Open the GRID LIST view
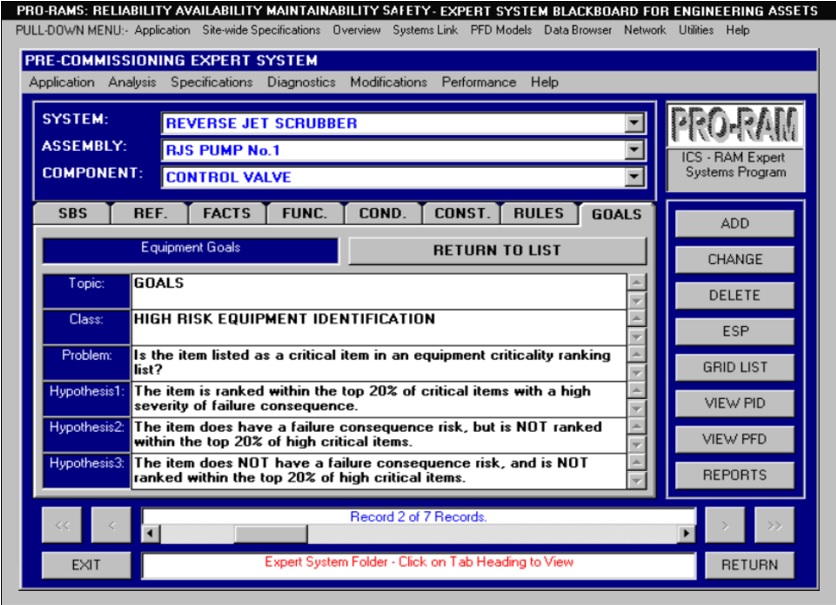 735,367
